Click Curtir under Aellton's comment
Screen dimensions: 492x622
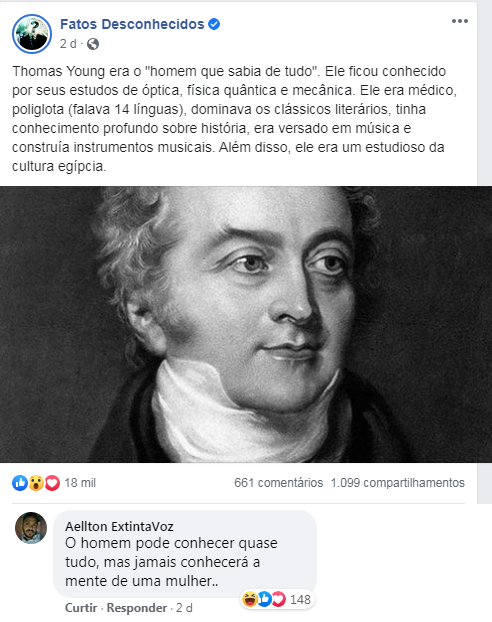(81, 608)
